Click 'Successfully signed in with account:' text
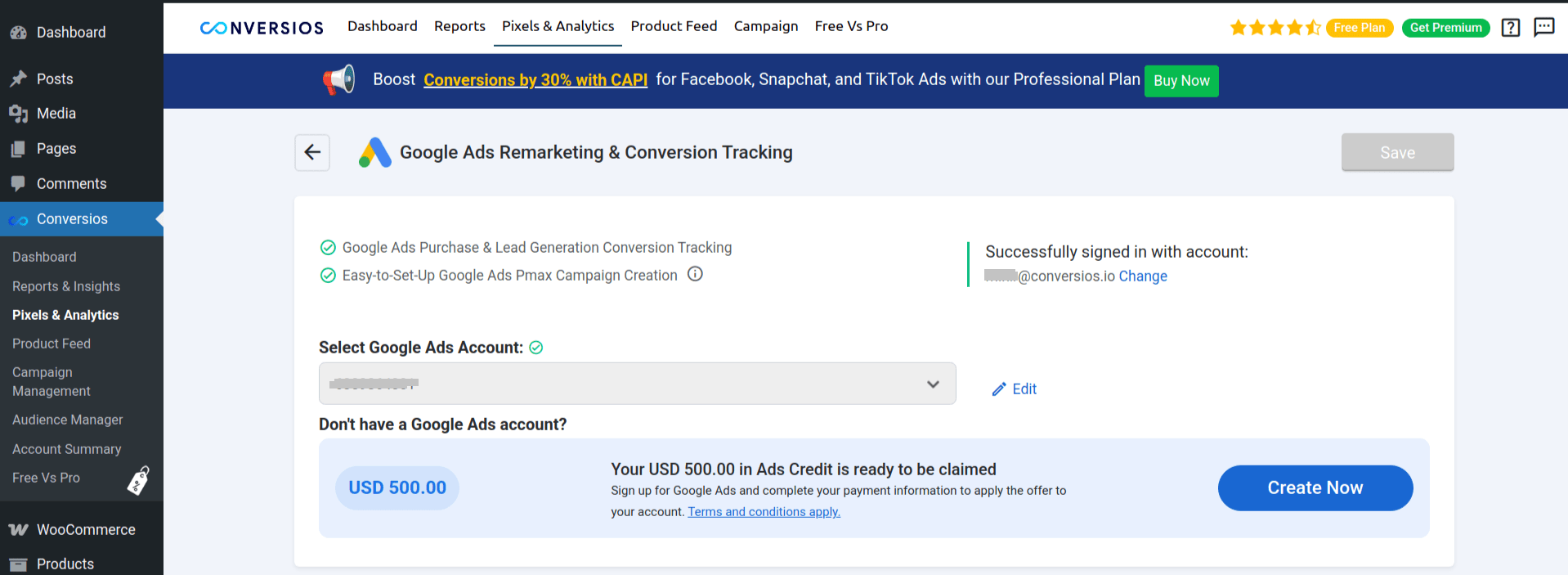This screenshot has height=575, width=1568. pos(1117,252)
